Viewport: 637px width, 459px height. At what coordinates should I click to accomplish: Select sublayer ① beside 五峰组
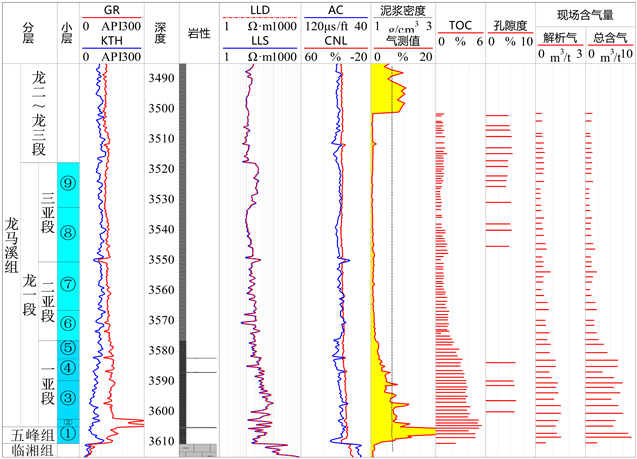pyautogui.click(x=68, y=433)
